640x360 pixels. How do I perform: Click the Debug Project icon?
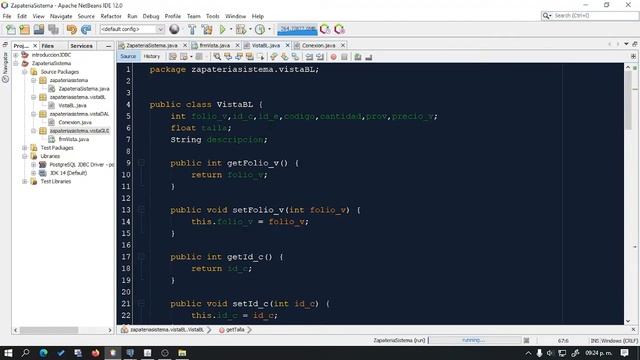241,29
